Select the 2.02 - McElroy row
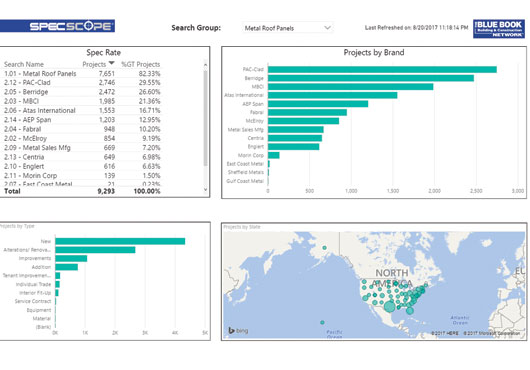This screenshot has height=370, width=530. pyautogui.click(x=82, y=139)
